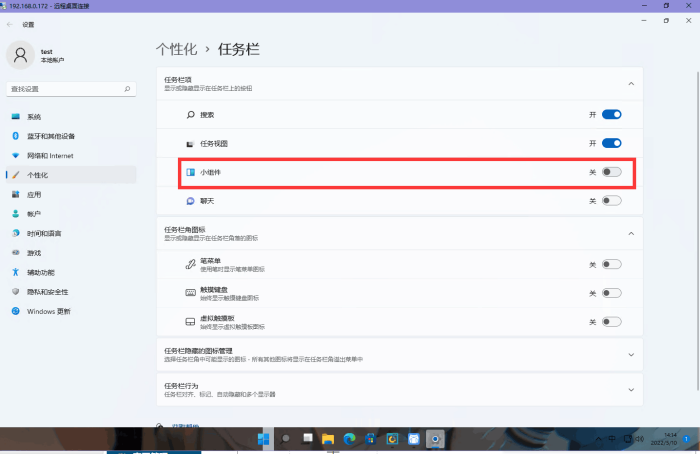
Task: Launch Microsoft Edge from the taskbar
Action: point(349,438)
